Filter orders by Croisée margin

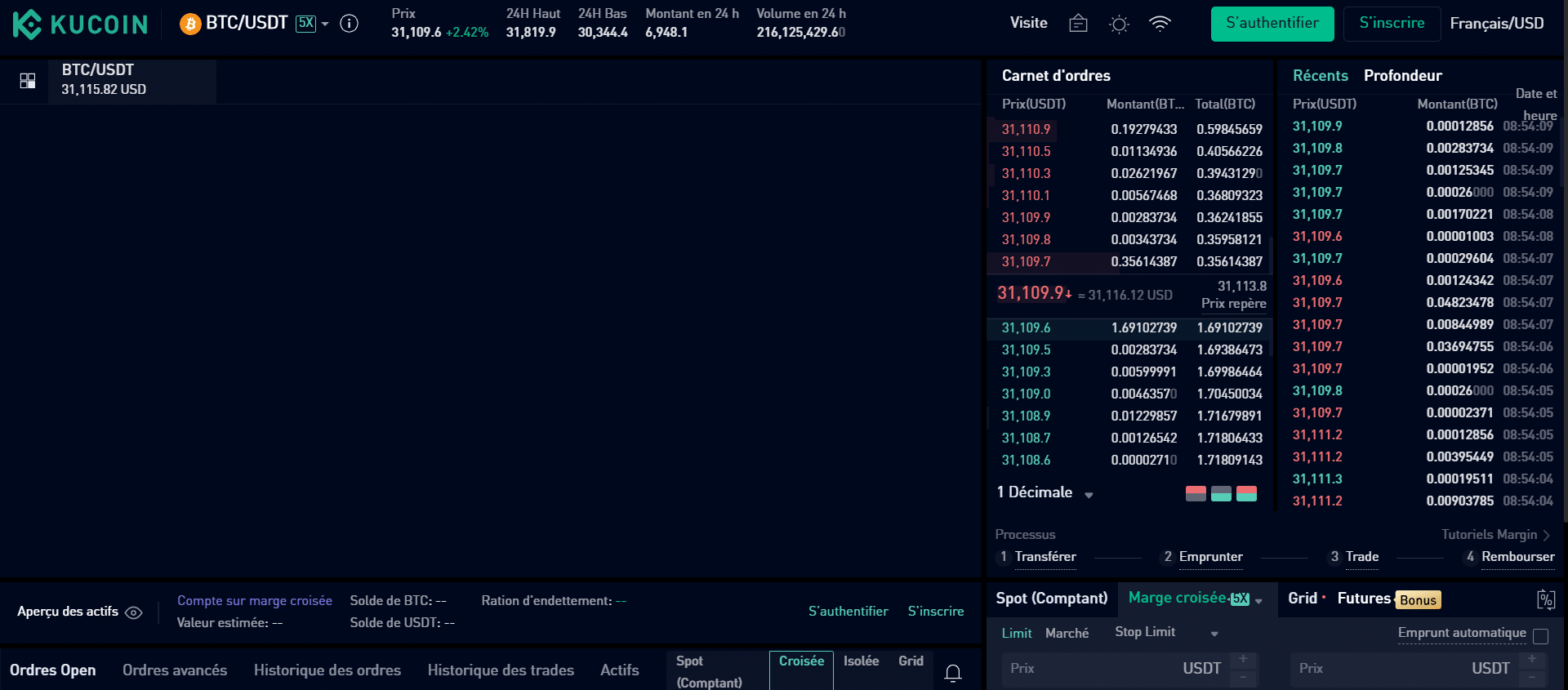[x=801, y=670]
